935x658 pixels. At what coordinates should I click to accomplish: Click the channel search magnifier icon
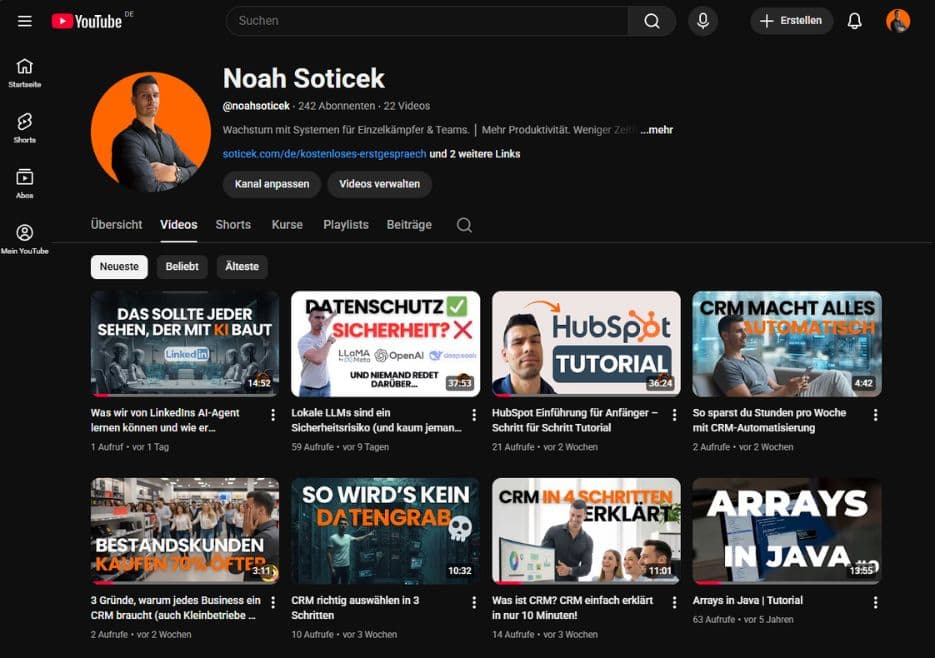[x=463, y=225]
